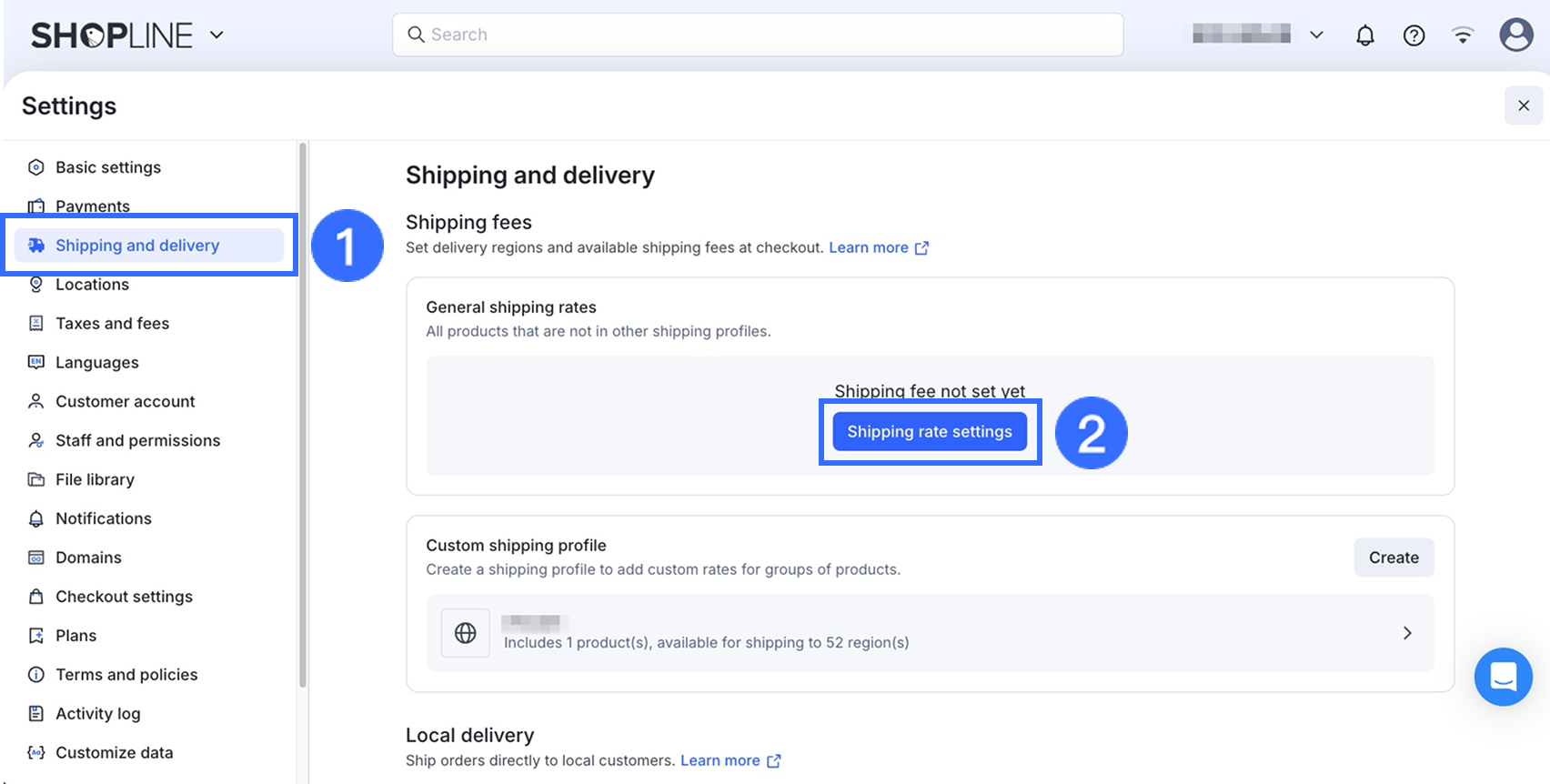Go to Checkout settings
The height and width of the screenshot is (784, 1550).
(124, 597)
